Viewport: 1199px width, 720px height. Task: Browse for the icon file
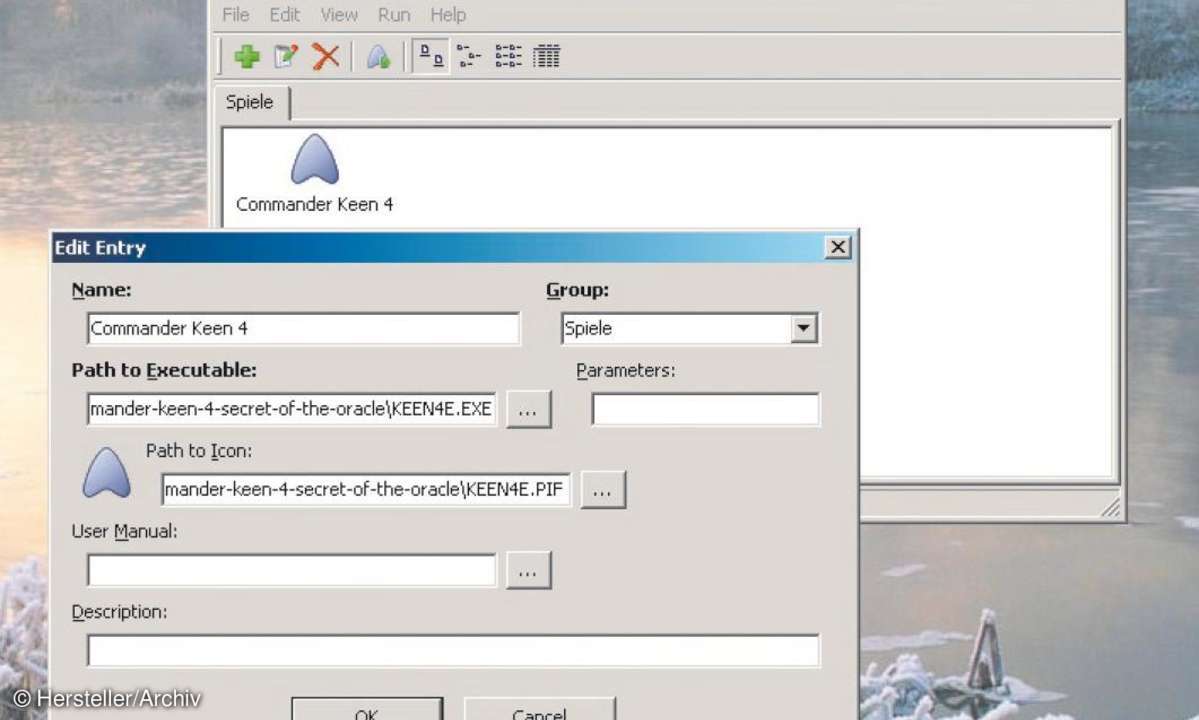[603, 490]
